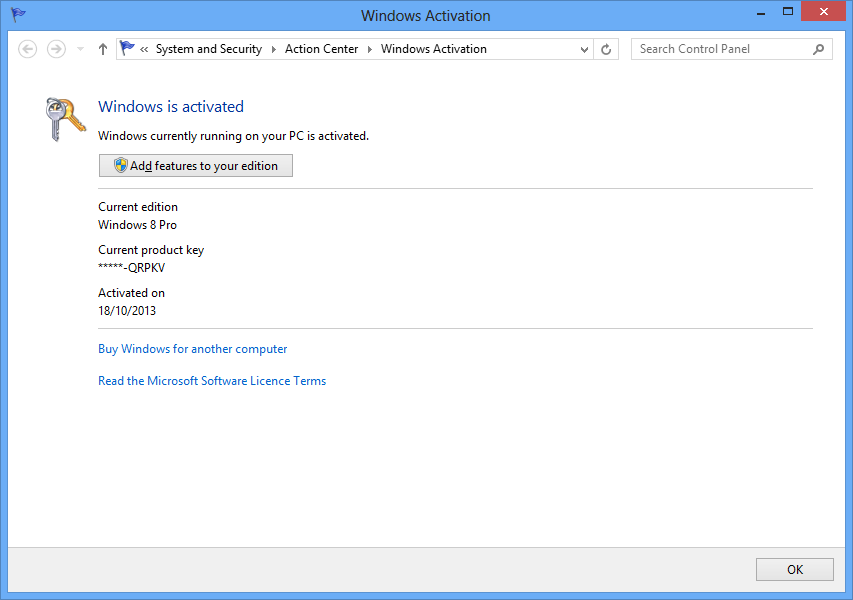
Task: Open the recent locations dropdown arrow
Action: (x=81, y=49)
